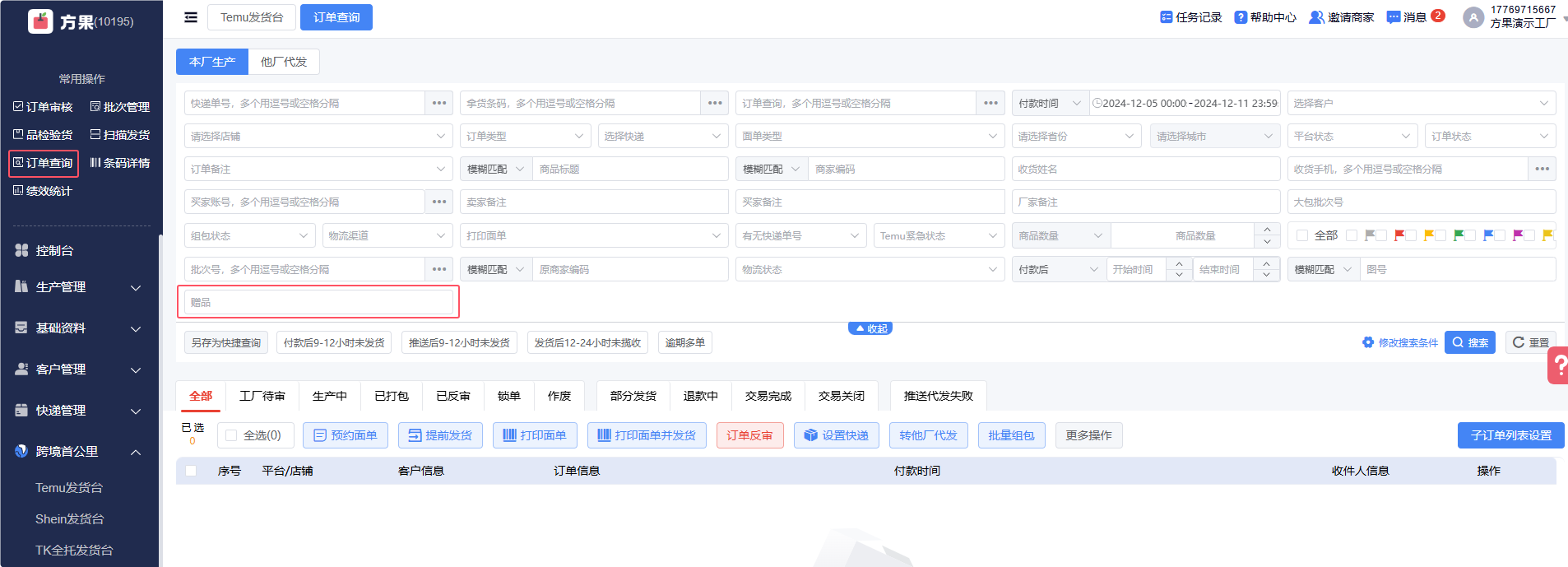Open the 任务记录 task records icon
1568x567 pixels.
tap(1166, 17)
